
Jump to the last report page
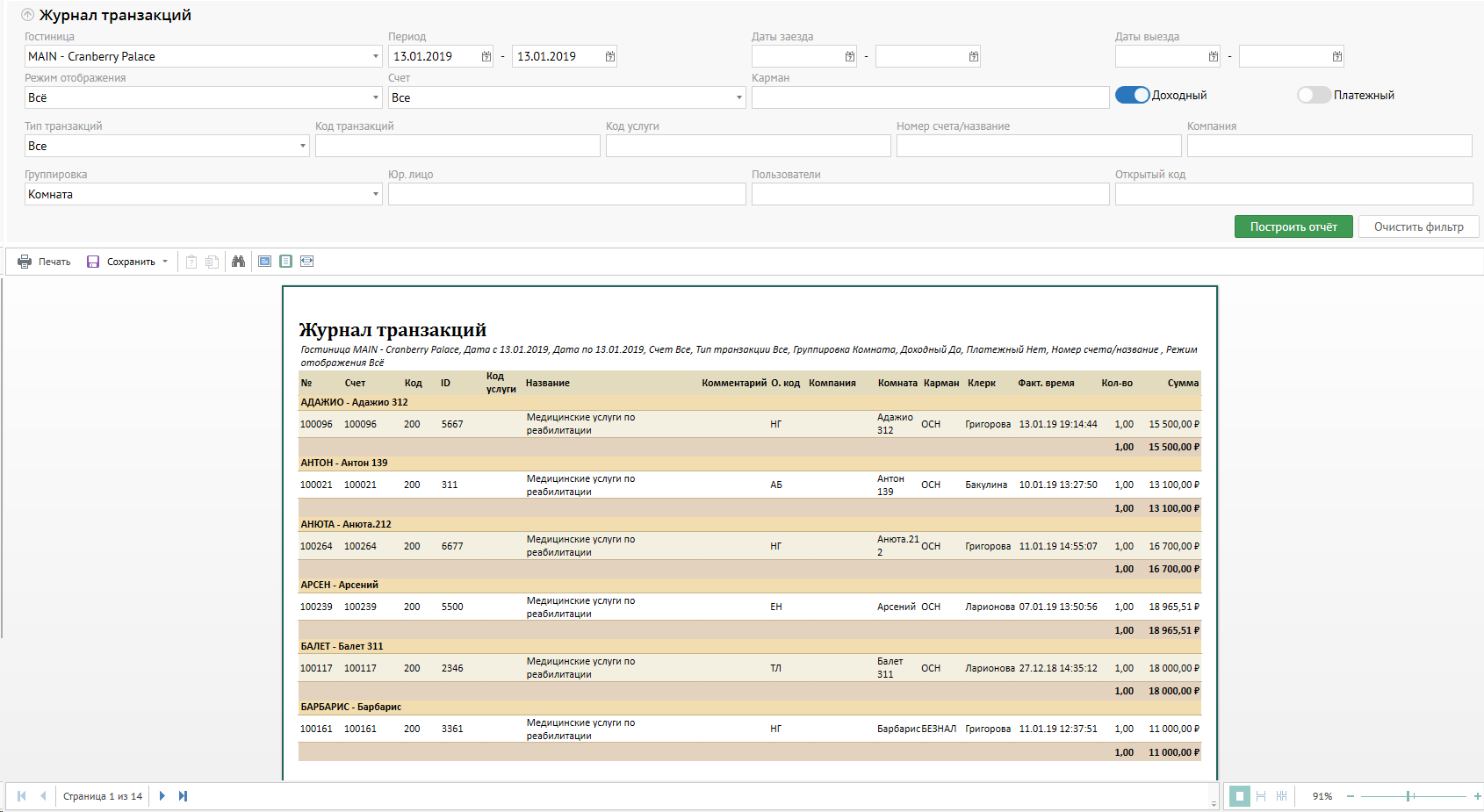click(x=183, y=796)
